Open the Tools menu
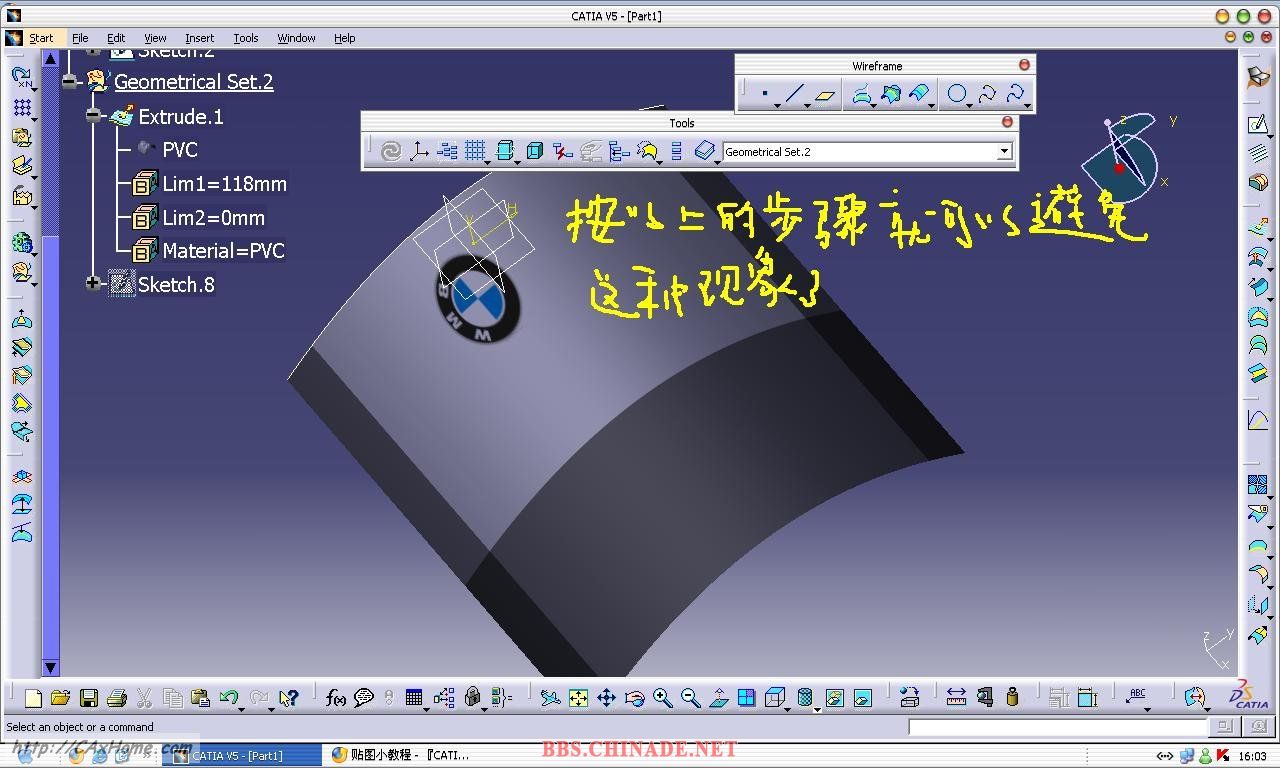1280x768 pixels. pos(245,38)
